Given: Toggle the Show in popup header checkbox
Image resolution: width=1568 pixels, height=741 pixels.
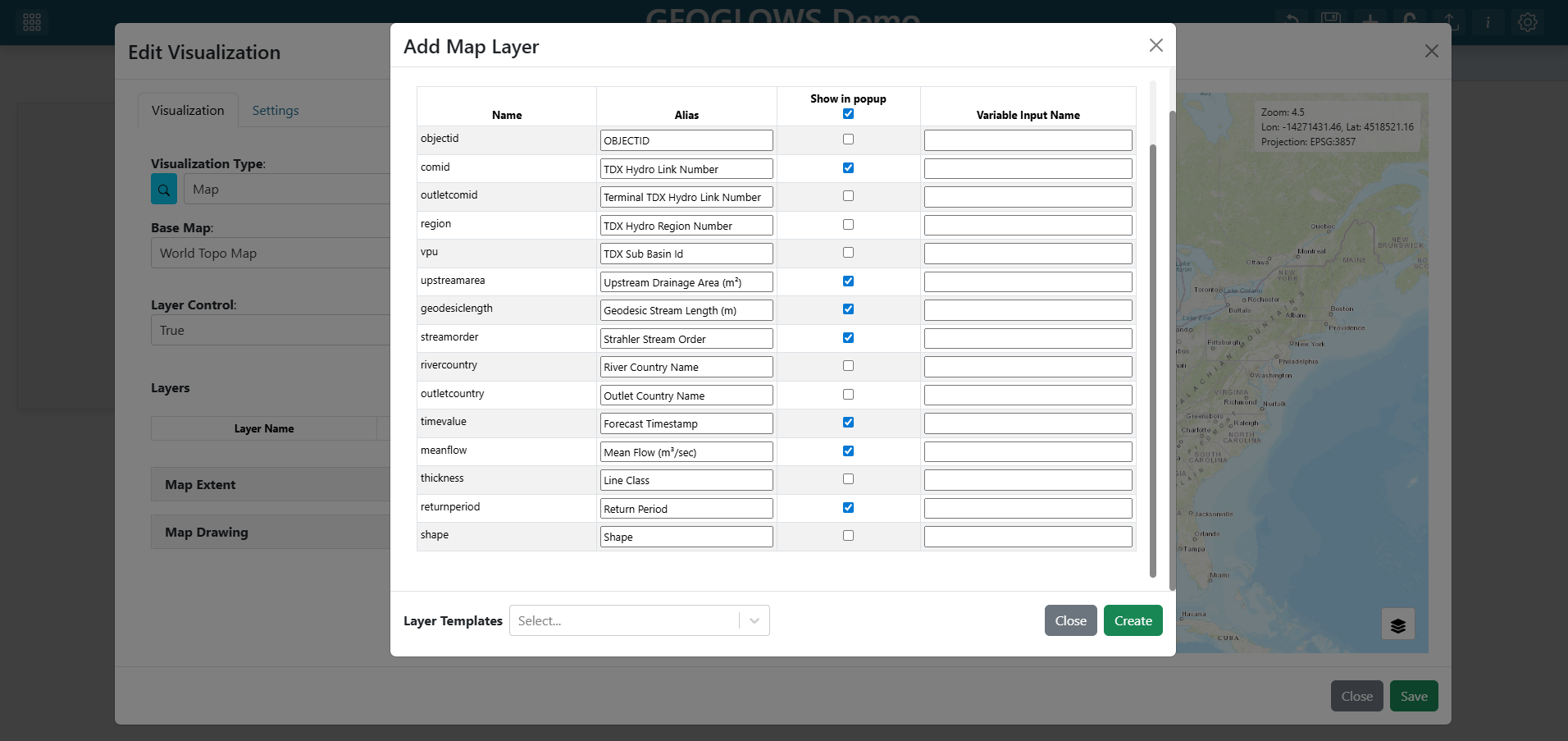Looking at the screenshot, I should click(848, 114).
